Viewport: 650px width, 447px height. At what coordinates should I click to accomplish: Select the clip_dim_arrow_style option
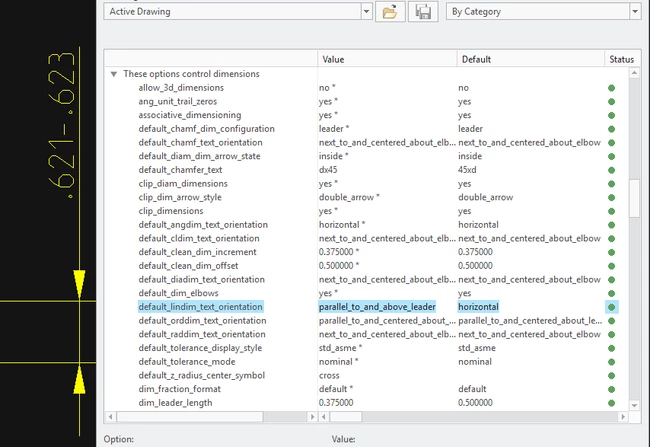180,197
